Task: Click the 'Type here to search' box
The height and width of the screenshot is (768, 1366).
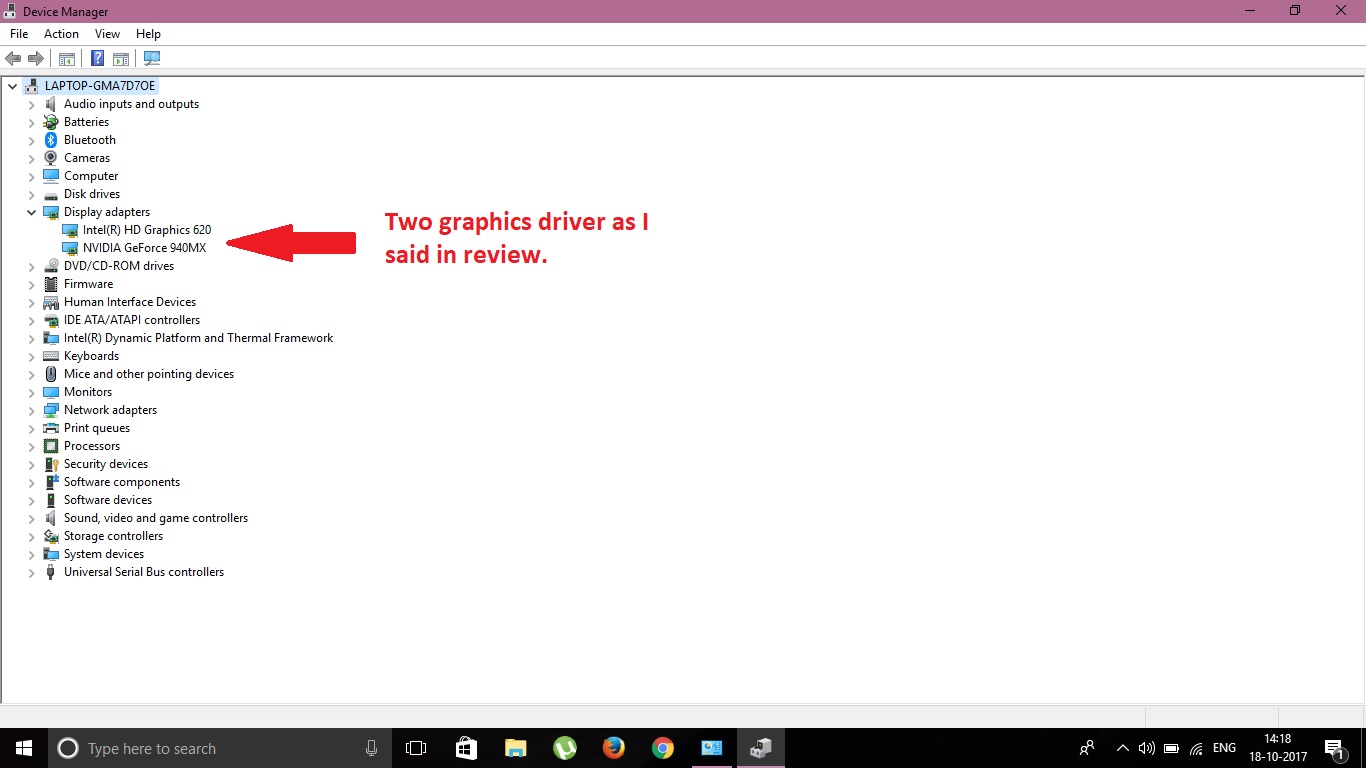Action: pyautogui.click(x=220, y=748)
